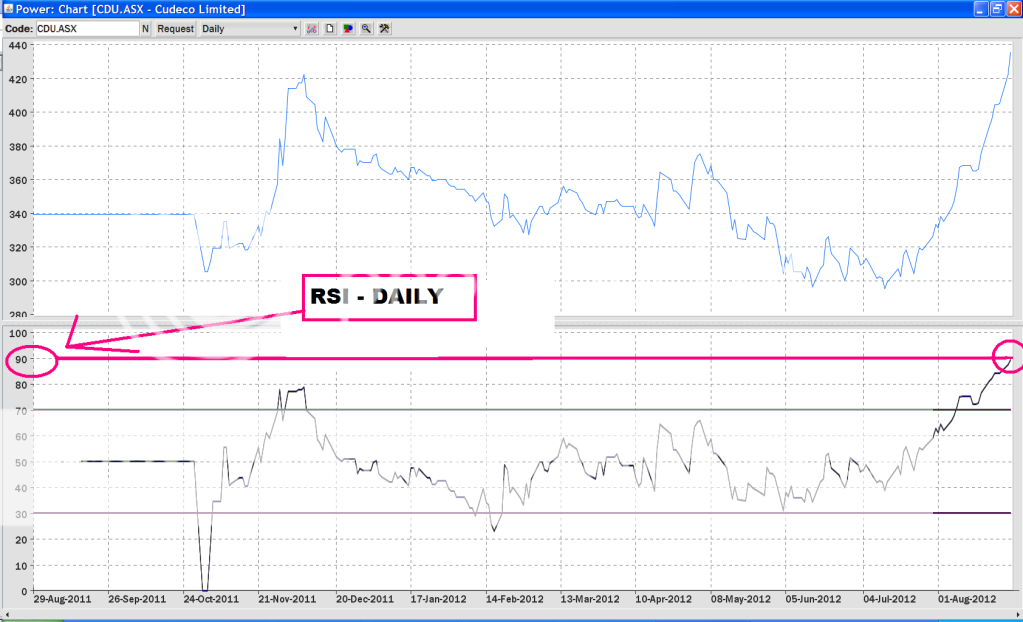Click the '24-Oct-2011' date label on the axis

point(211,599)
